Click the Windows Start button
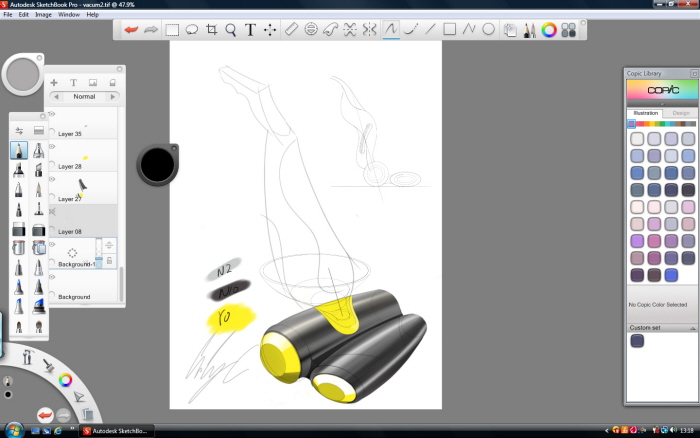This screenshot has height=438, width=700. pos(14,430)
